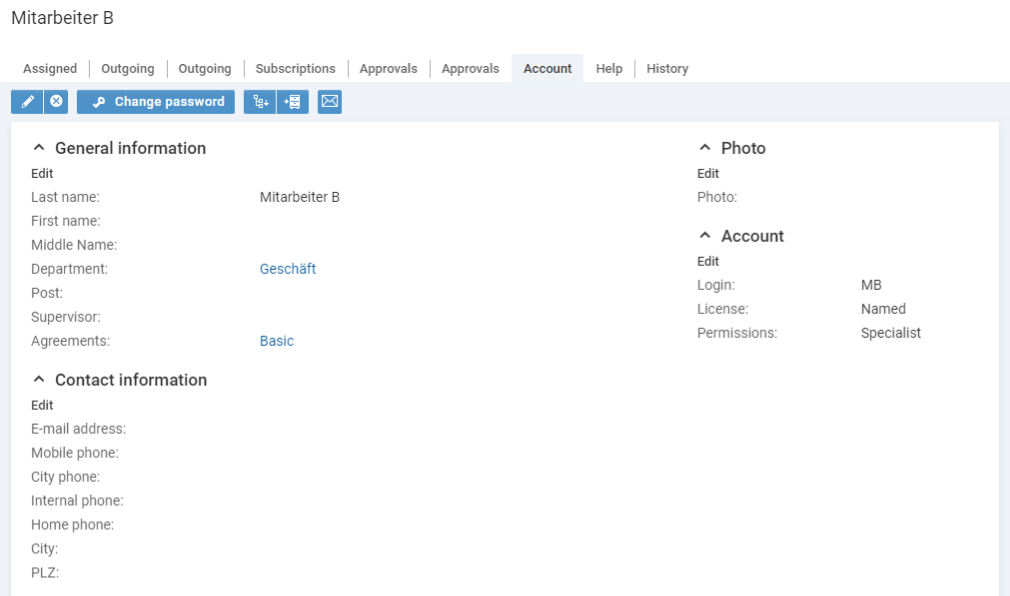Click Edit under the Account section heading
The image size is (1010, 596).
708,261
